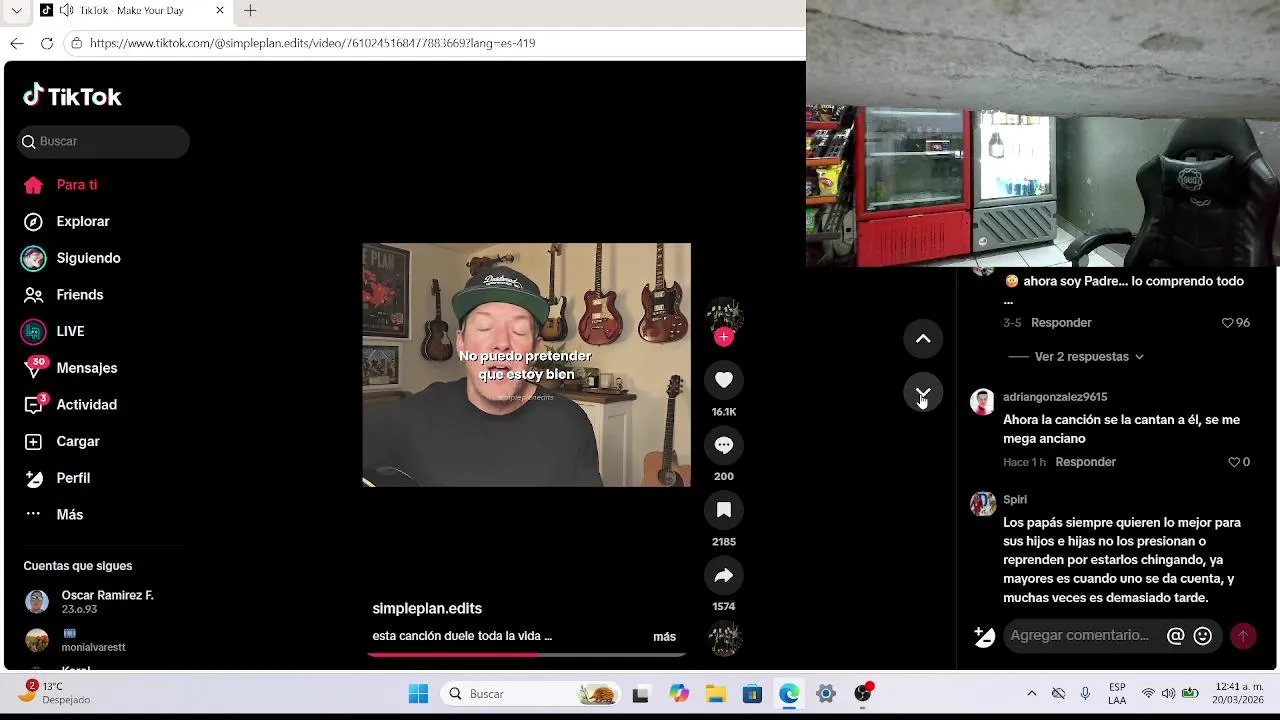Image resolution: width=1280 pixels, height=720 pixels.
Task: Open the ESP LAA language switcher
Action: pos(1117,694)
